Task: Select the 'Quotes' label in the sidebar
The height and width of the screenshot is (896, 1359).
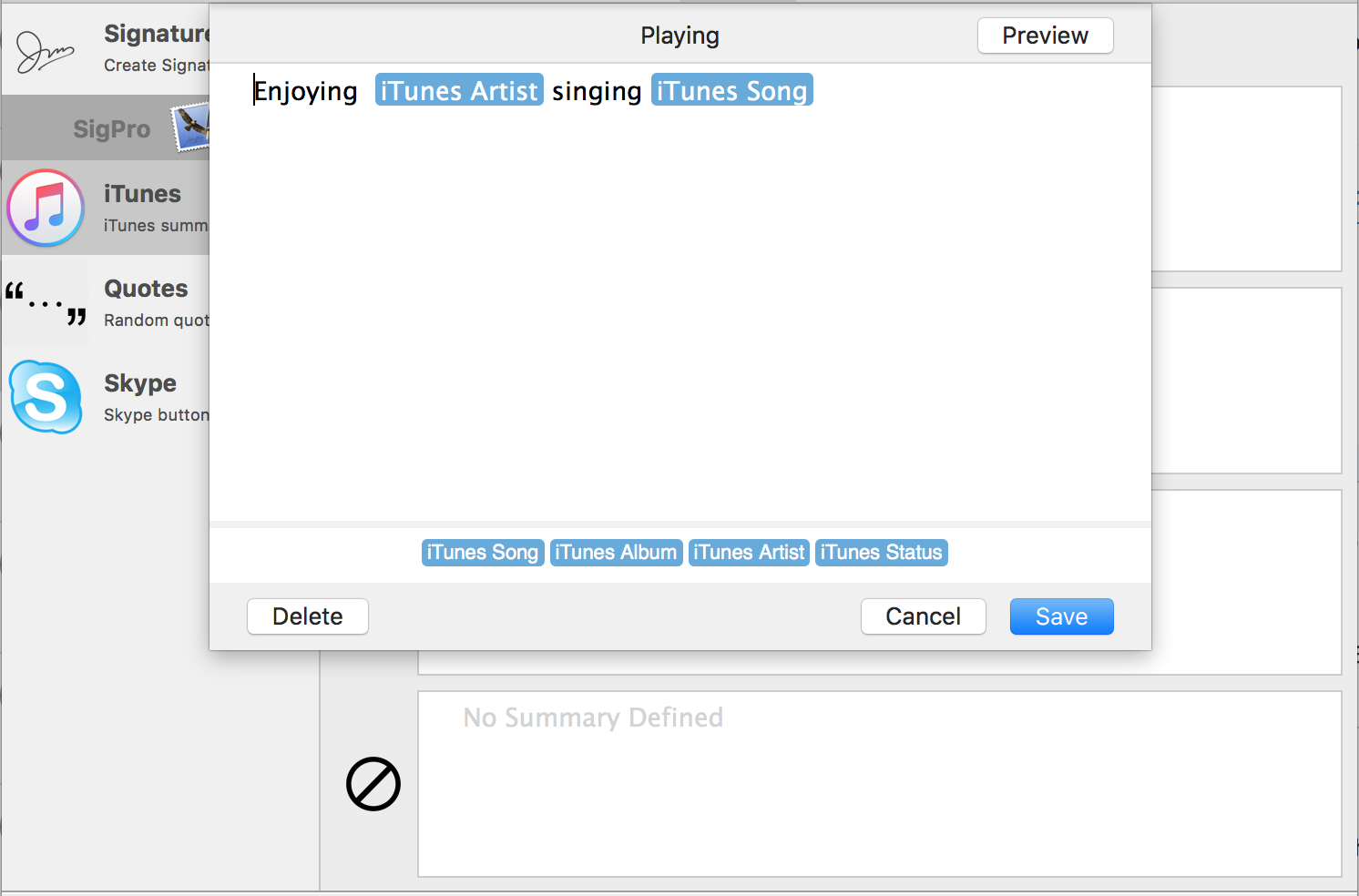Action: tap(146, 289)
